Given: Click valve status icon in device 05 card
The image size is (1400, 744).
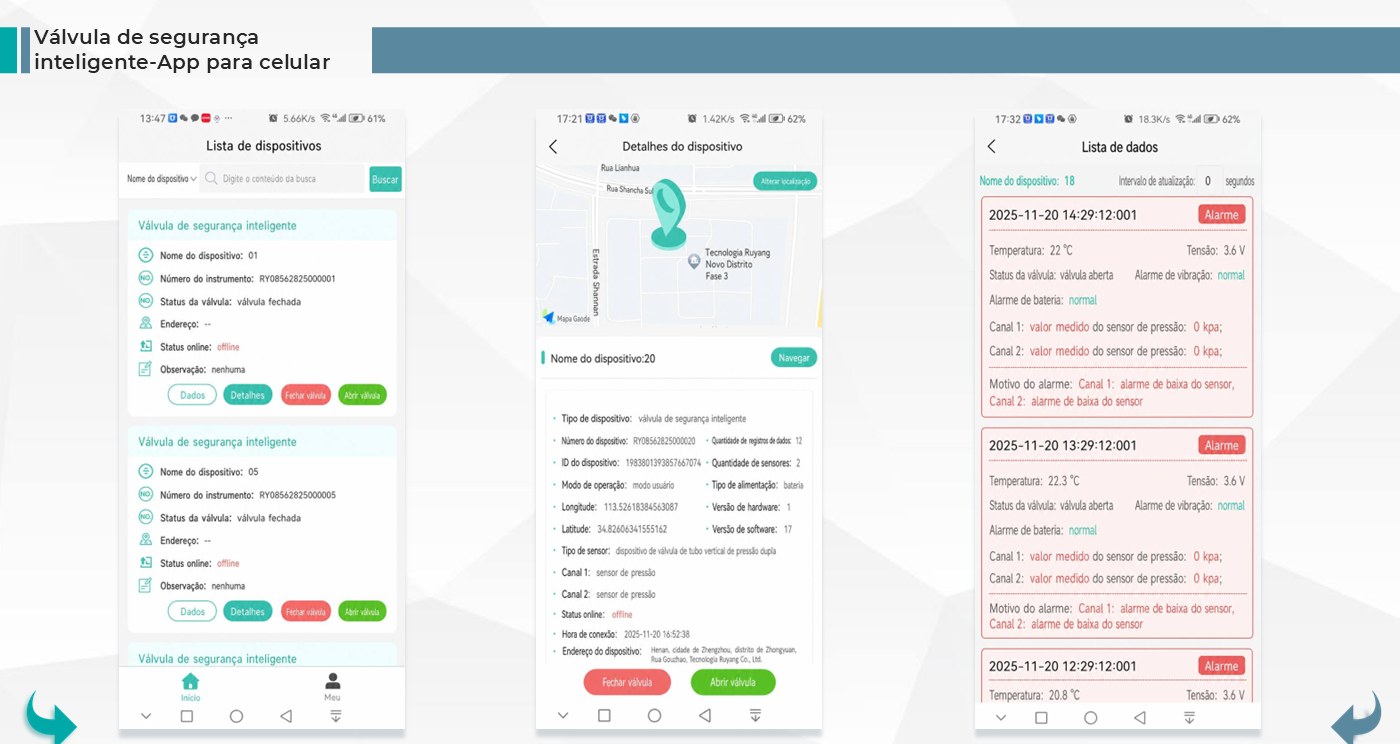Looking at the screenshot, I should [x=145, y=517].
